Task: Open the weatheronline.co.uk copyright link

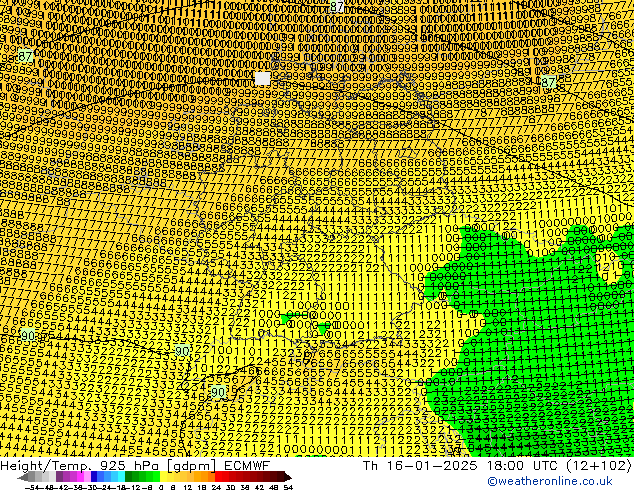Action: tap(550, 481)
